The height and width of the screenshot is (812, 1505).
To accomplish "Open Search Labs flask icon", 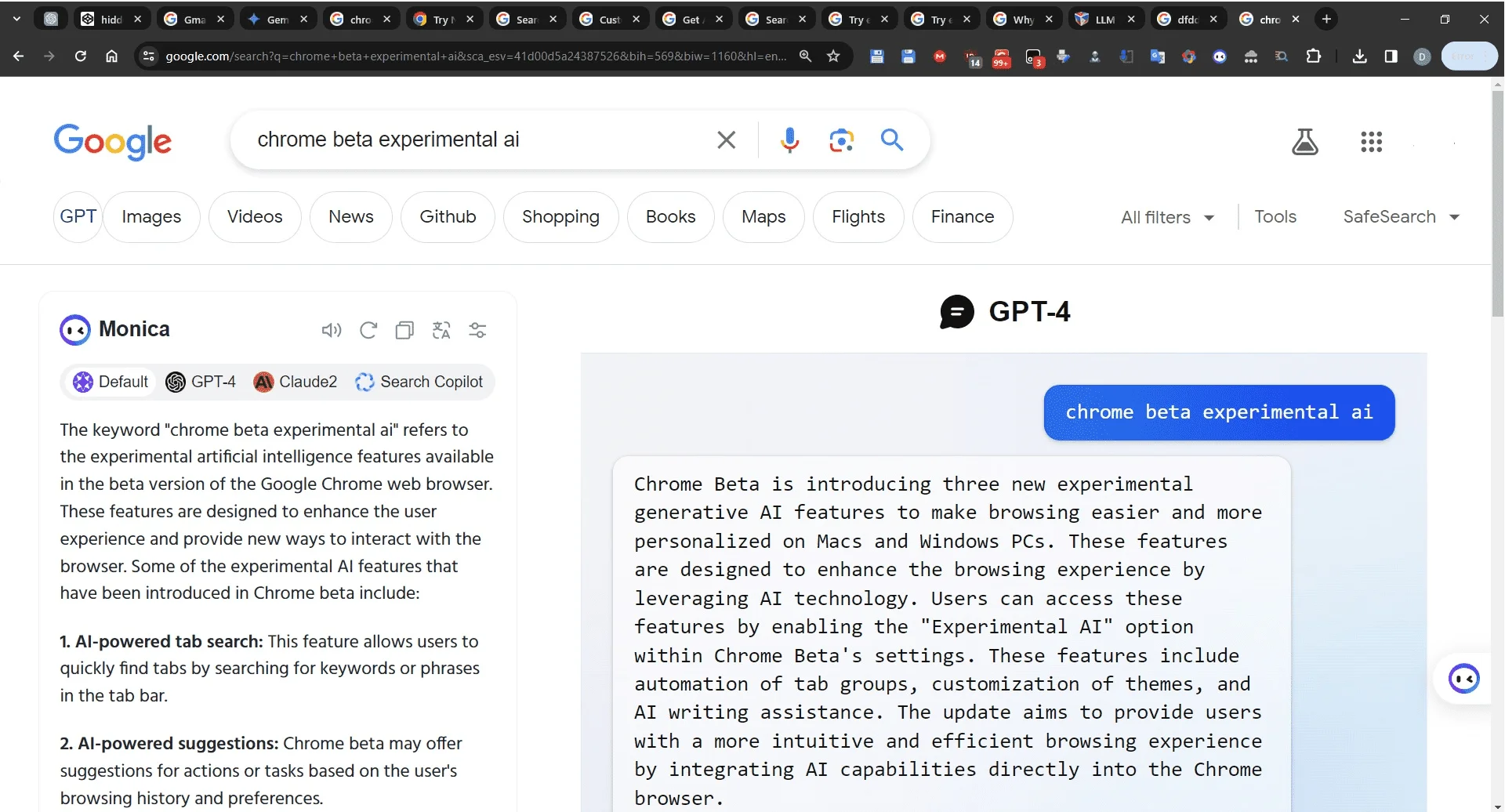I will 1305,142.
